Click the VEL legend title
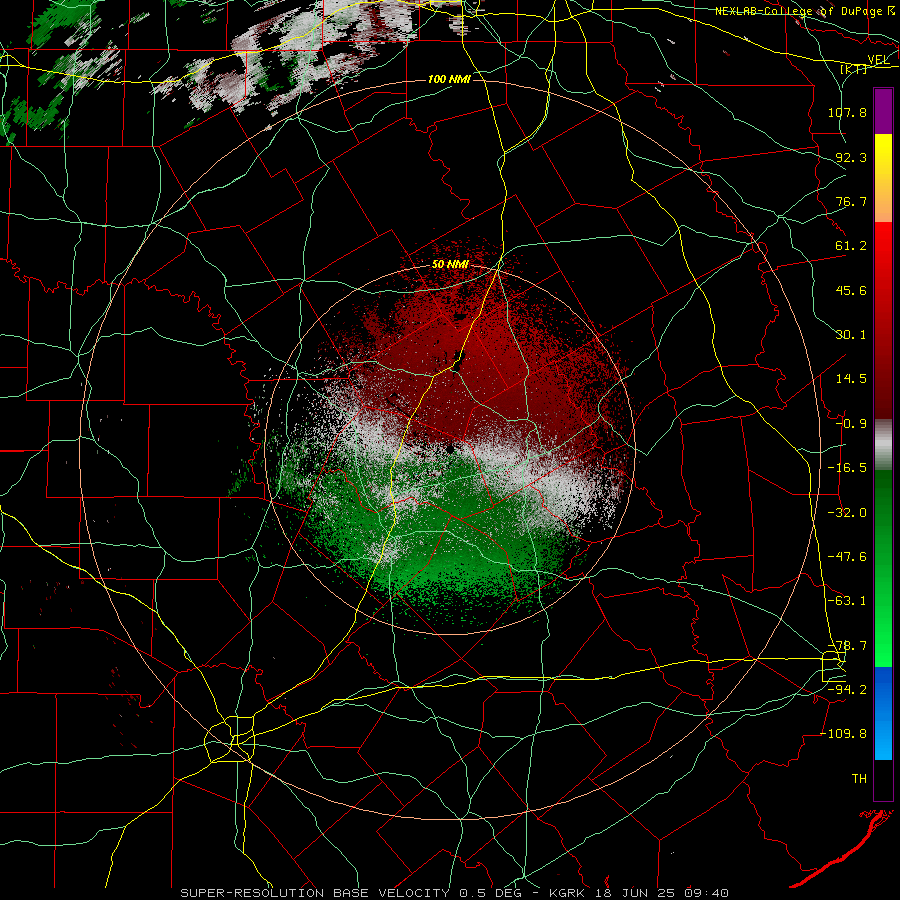The width and height of the screenshot is (900, 900). click(x=878, y=59)
